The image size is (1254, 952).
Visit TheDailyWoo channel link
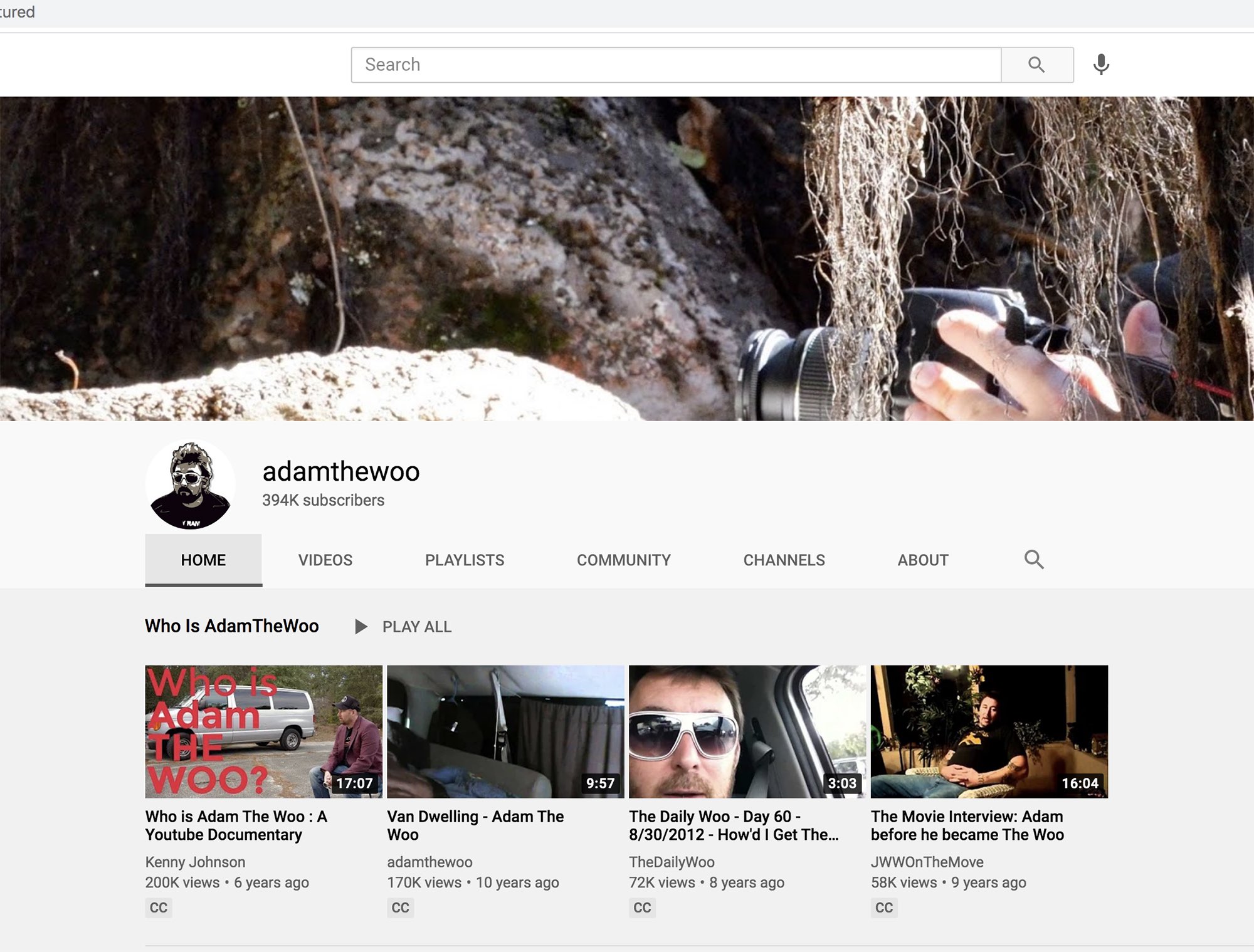[x=672, y=862]
